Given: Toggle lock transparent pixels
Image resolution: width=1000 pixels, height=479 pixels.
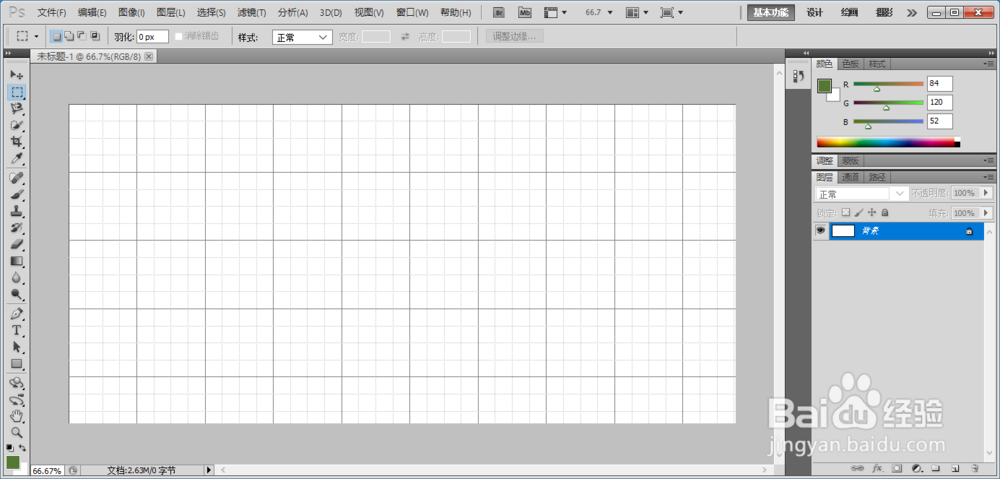Looking at the screenshot, I should [846, 212].
